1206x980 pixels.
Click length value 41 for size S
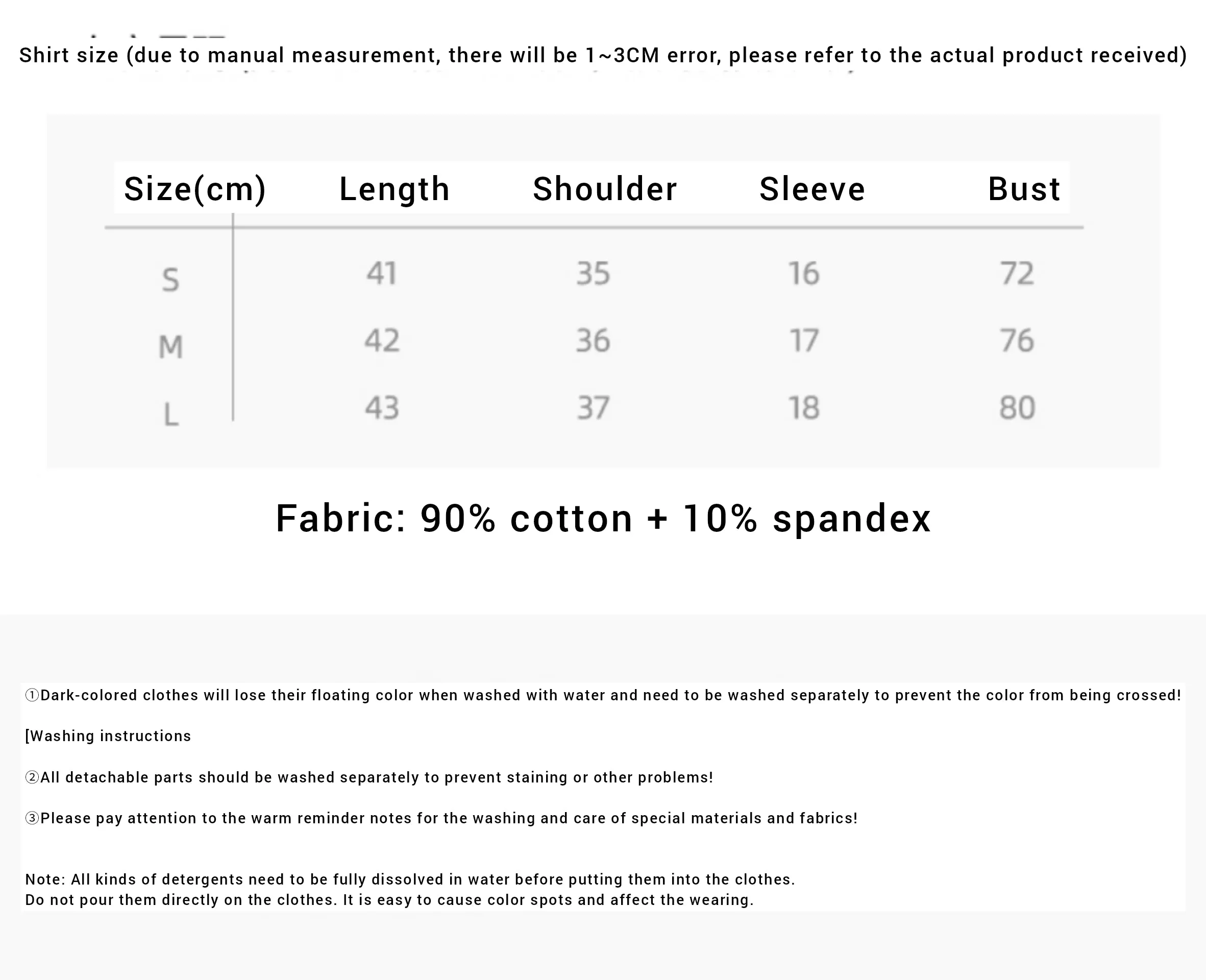[382, 273]
